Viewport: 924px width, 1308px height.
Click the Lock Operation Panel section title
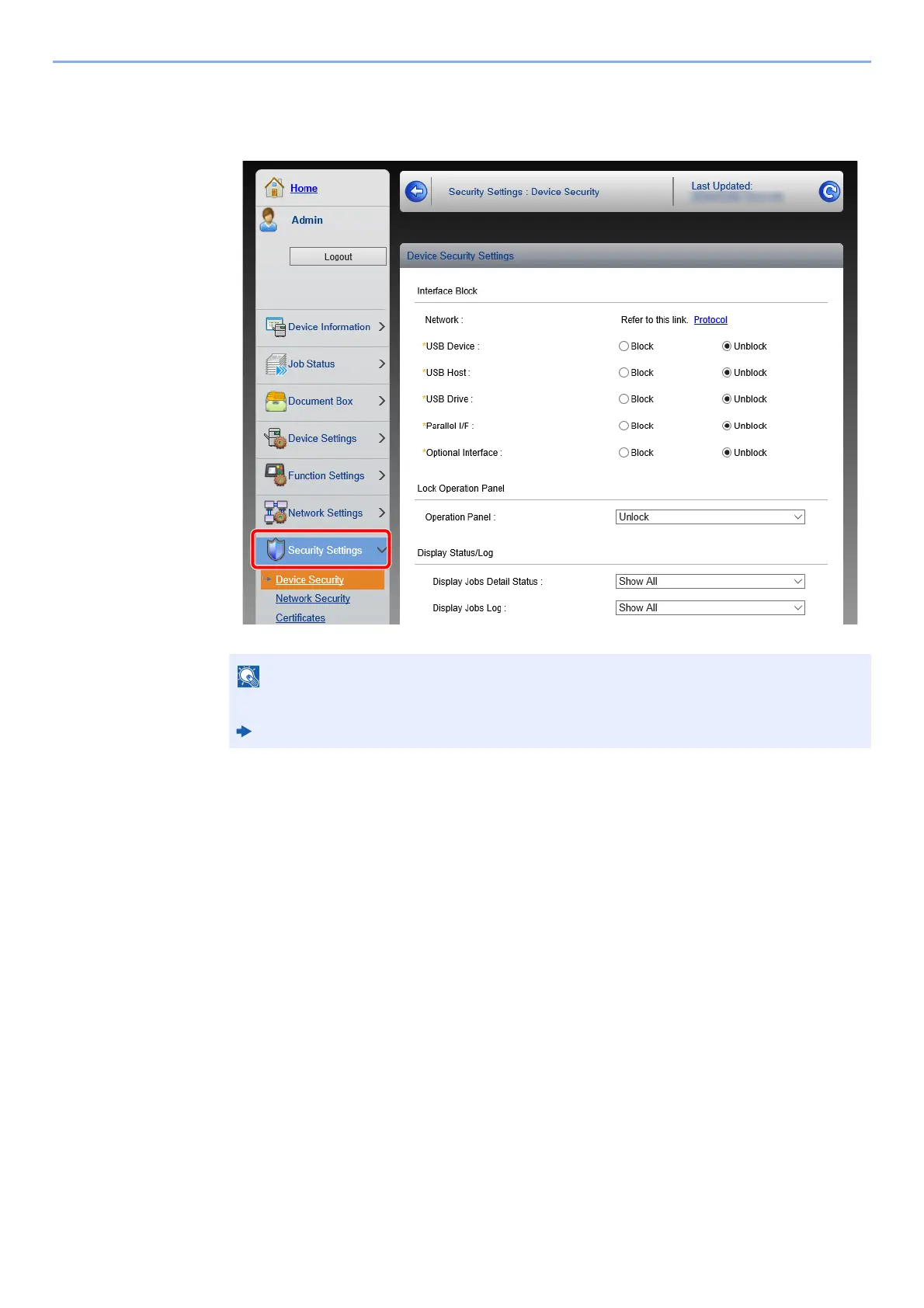(460, 489)
